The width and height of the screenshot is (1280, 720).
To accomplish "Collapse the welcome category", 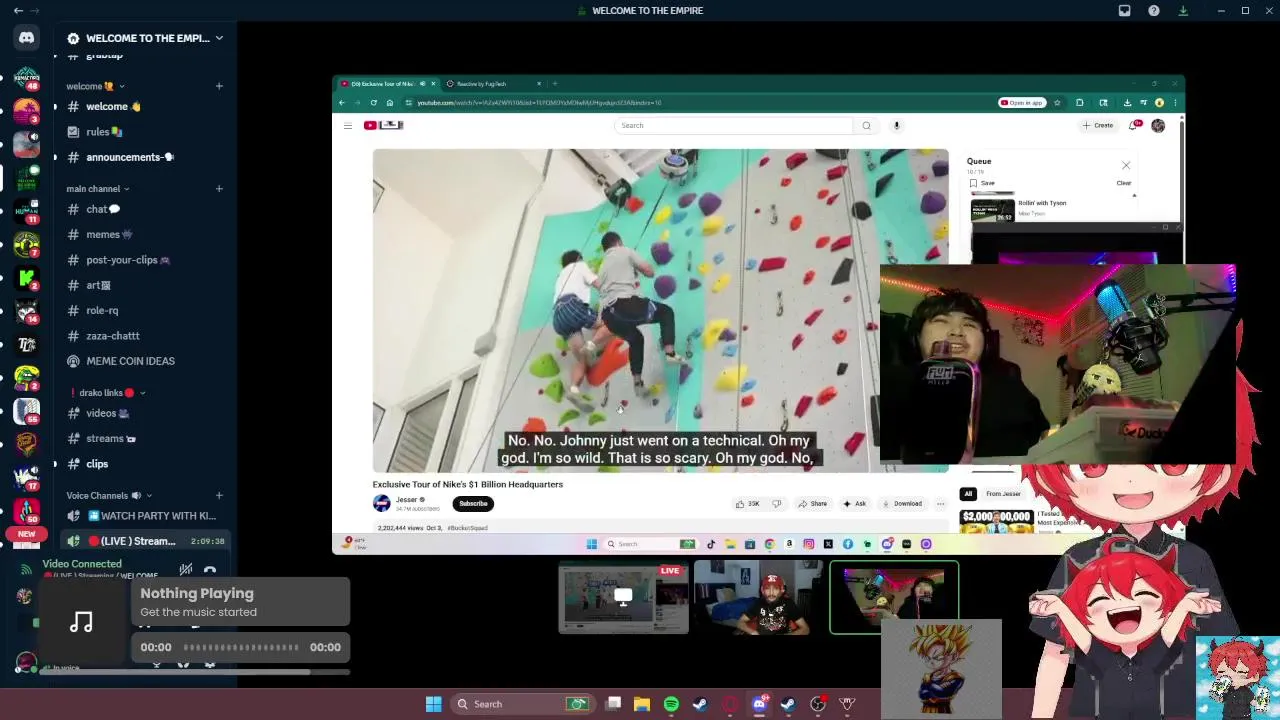I will 95,86.
